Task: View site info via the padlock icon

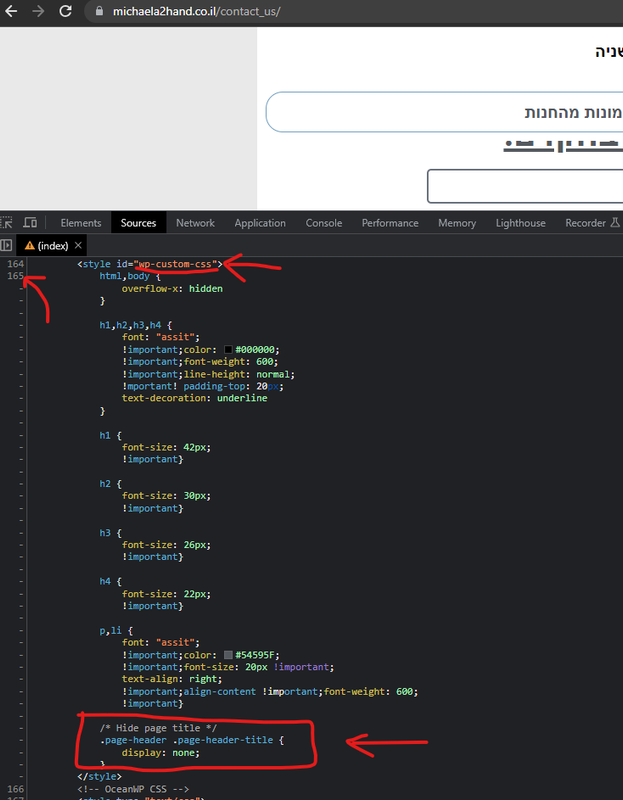Action: (x=99, y=11)
